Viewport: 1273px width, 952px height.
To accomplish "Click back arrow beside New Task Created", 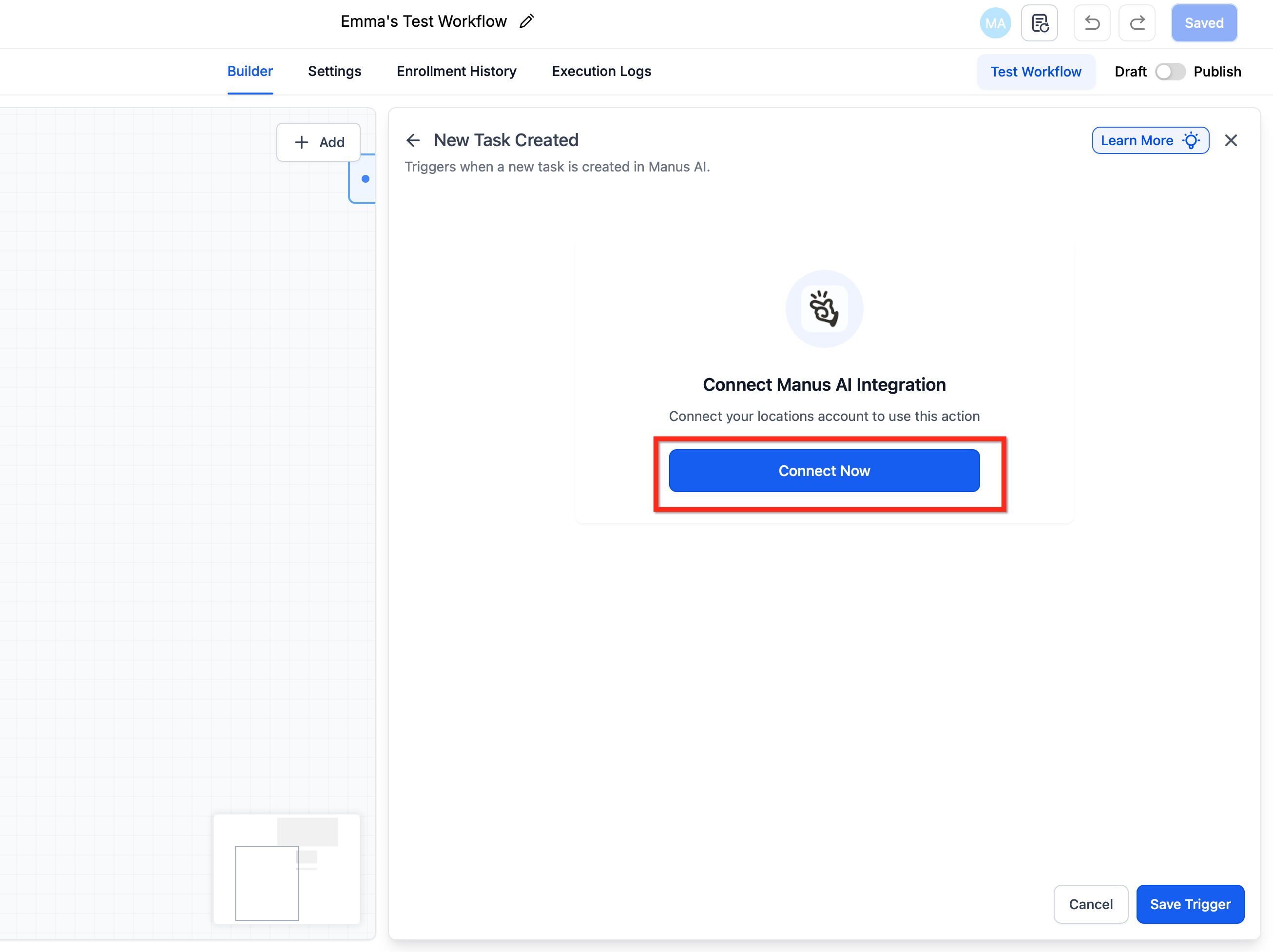I will [413, 140].
